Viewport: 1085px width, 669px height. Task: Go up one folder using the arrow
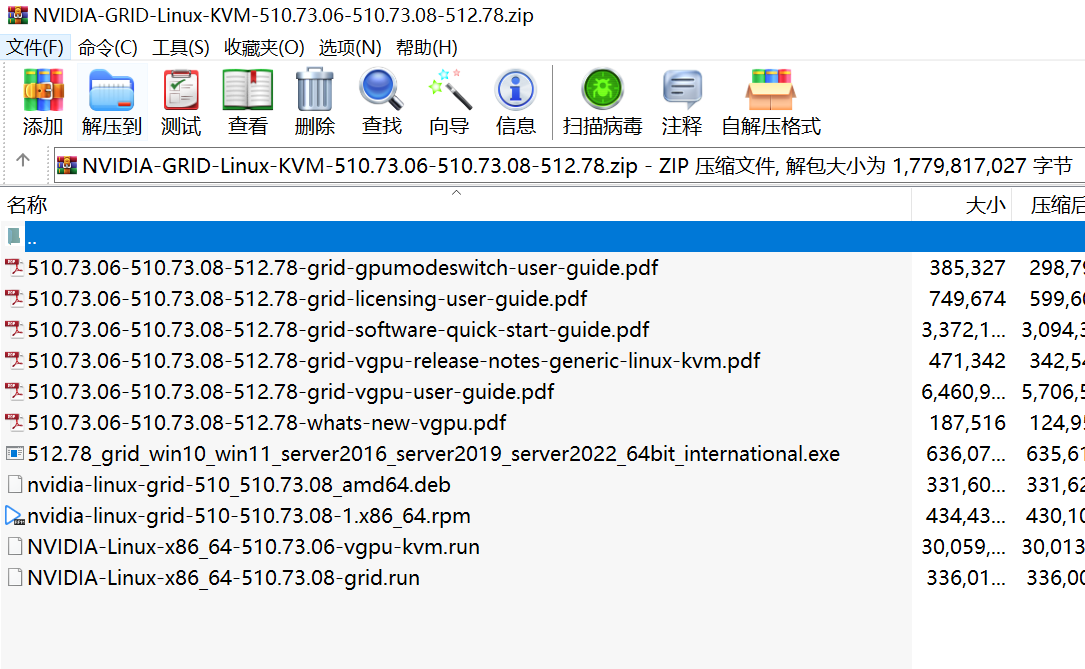[24, 161]
